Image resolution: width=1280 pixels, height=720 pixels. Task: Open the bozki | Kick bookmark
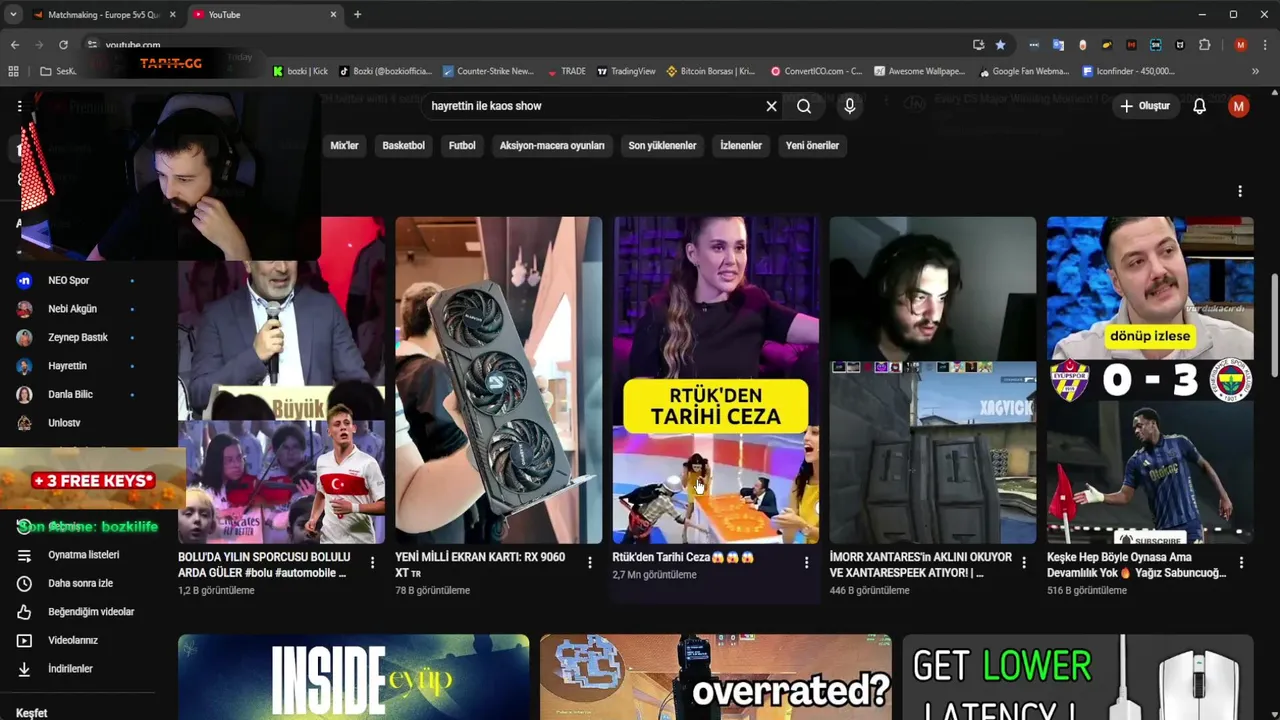pyautogui.click(x=300, y=71)
